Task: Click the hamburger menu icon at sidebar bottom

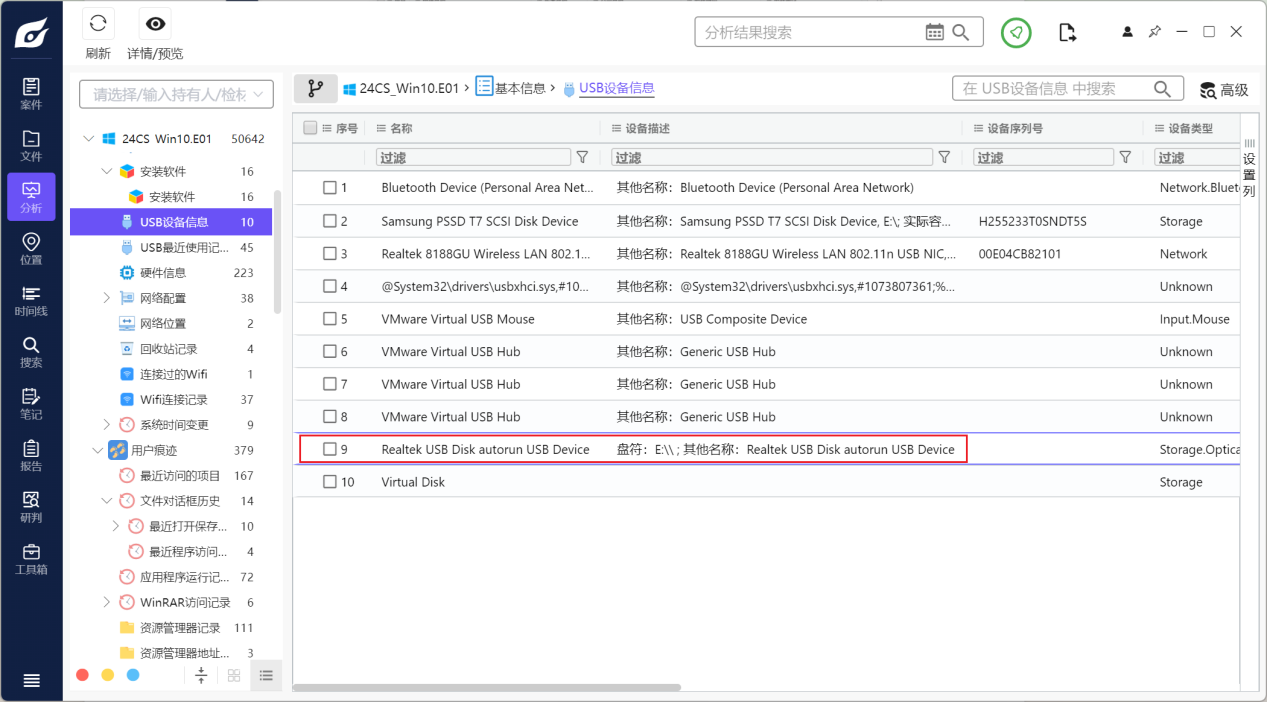Action: (31, 680)
